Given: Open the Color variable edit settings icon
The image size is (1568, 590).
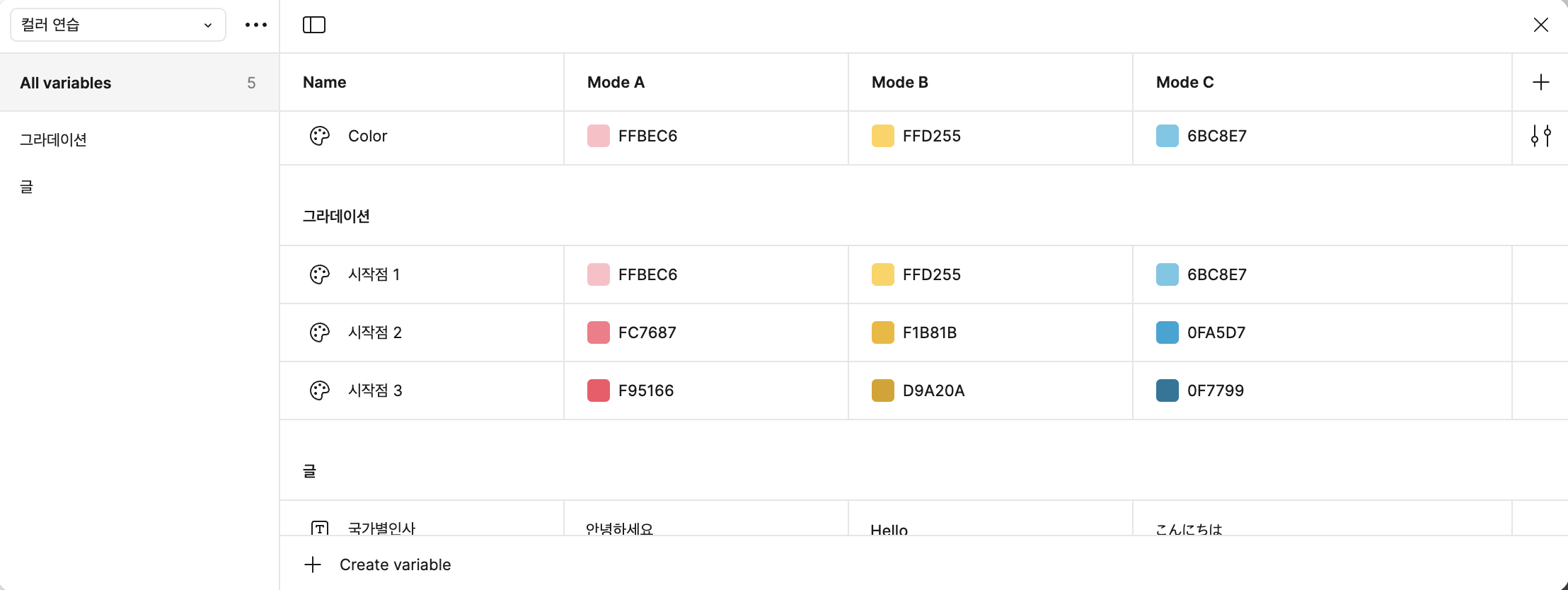Looking at the screenshot, I should (1540, 136).
